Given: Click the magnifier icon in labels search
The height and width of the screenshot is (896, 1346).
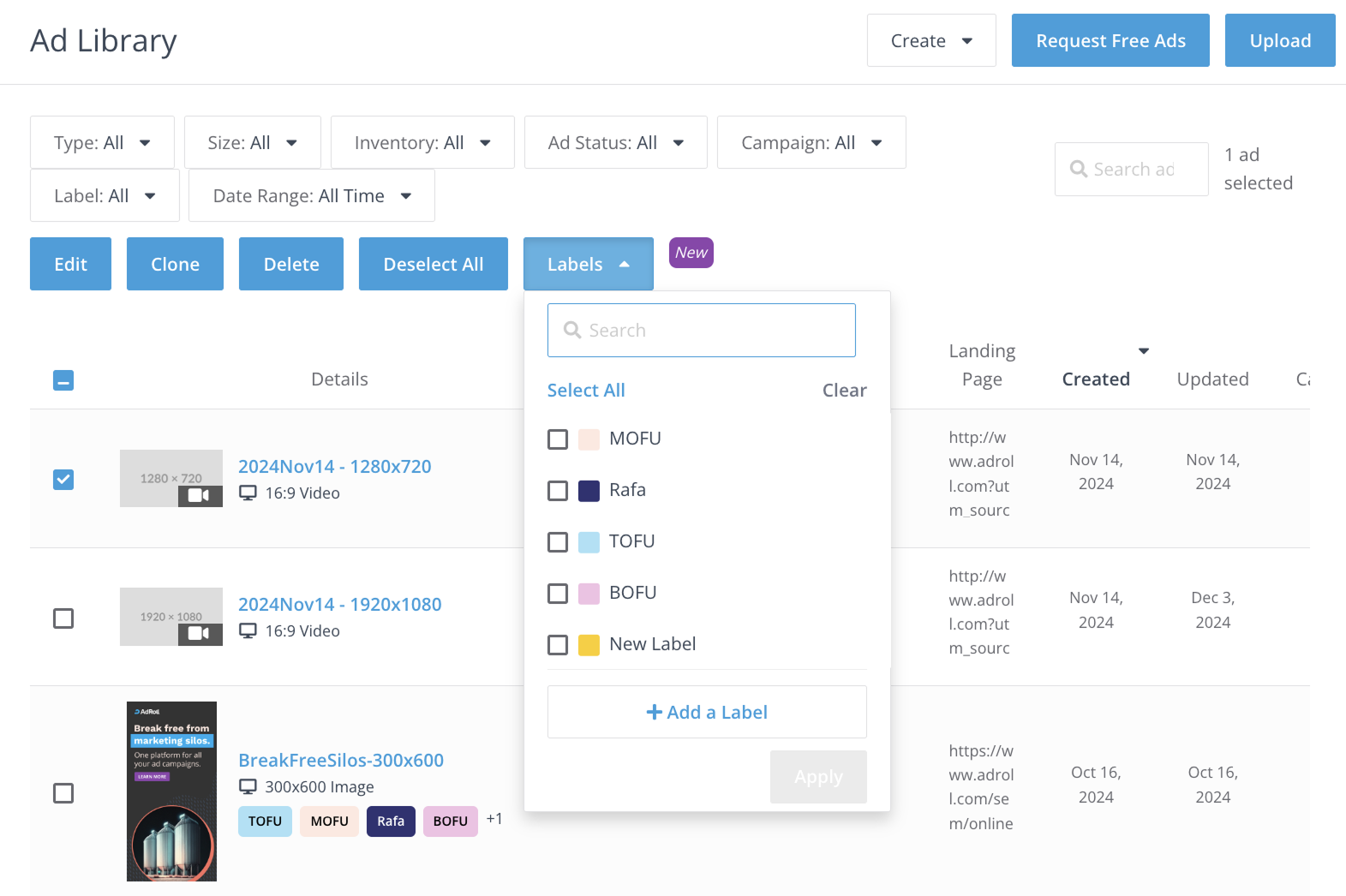Looking at the screenshot, I should (572, 331).
